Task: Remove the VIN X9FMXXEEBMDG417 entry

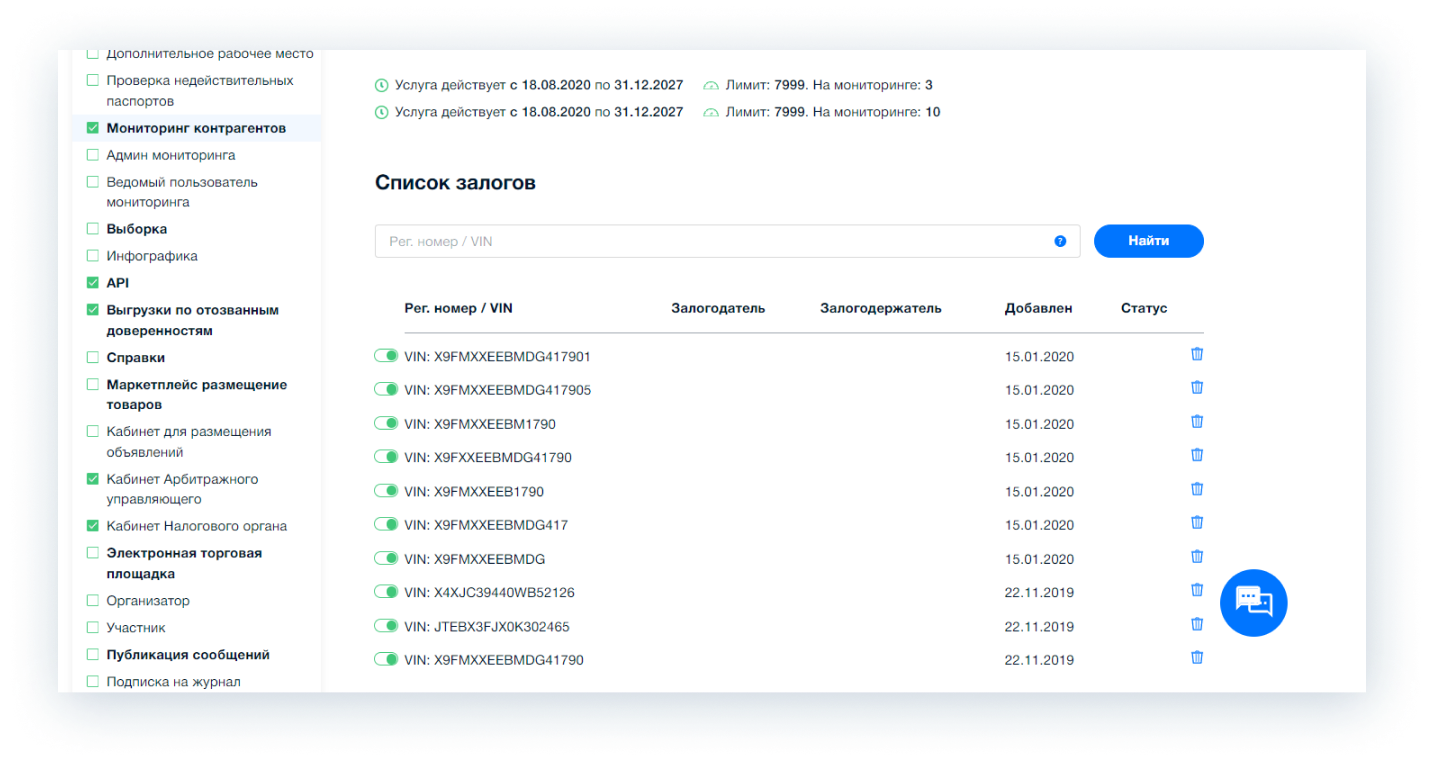Action: [1197, 523]
